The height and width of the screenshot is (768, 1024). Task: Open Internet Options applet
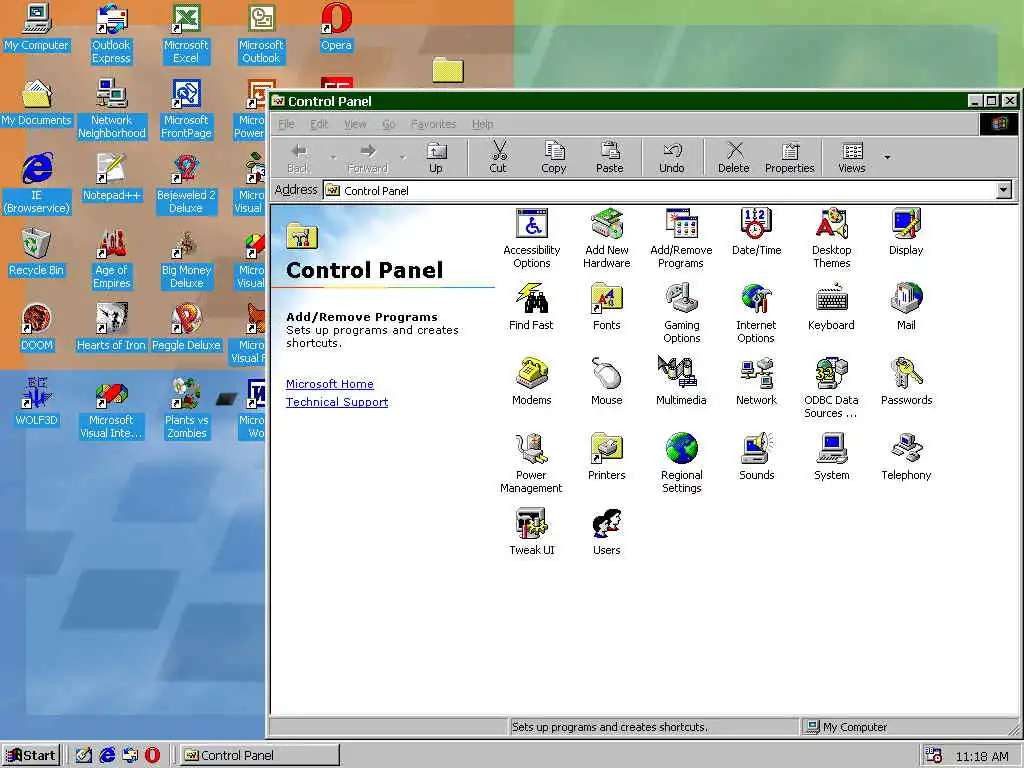click(756, 313)
